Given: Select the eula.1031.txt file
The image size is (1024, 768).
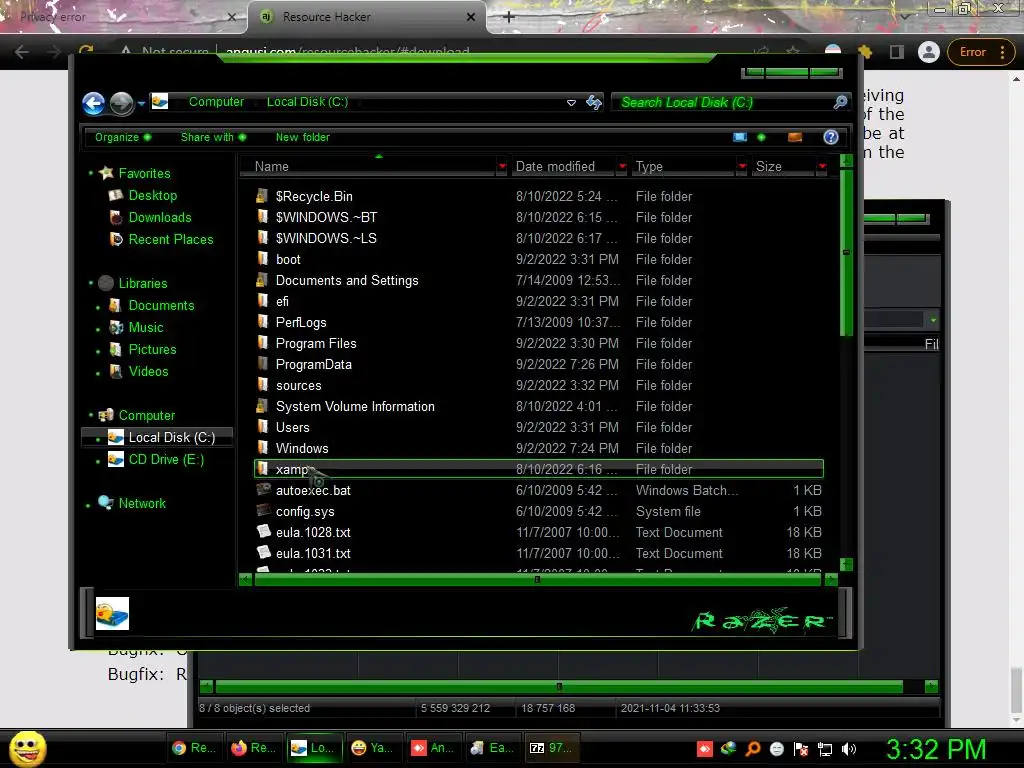Looking at the screenshot, I should click(x=313, y=553).
